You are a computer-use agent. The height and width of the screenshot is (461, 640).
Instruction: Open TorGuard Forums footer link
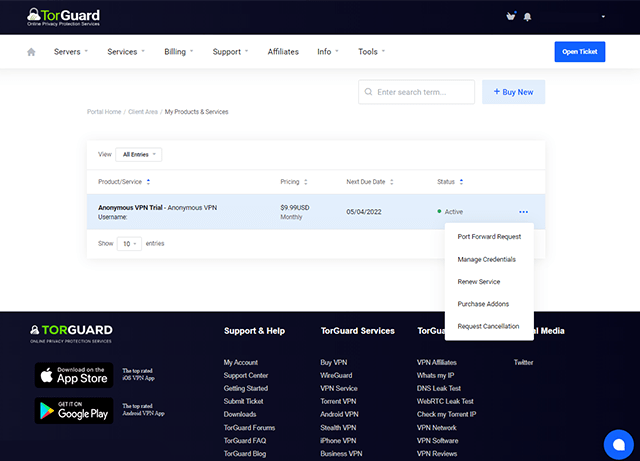(x=249, y=428)
